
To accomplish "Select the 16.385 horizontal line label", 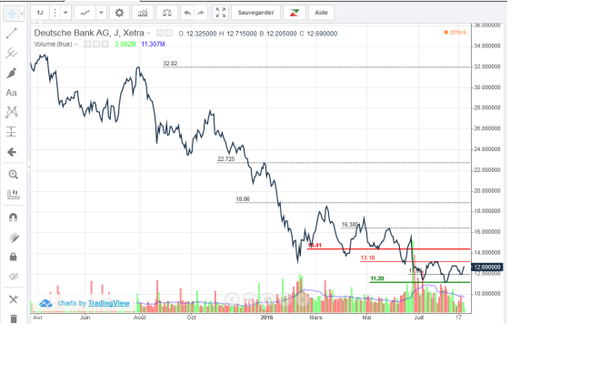I will pos(350,225).
